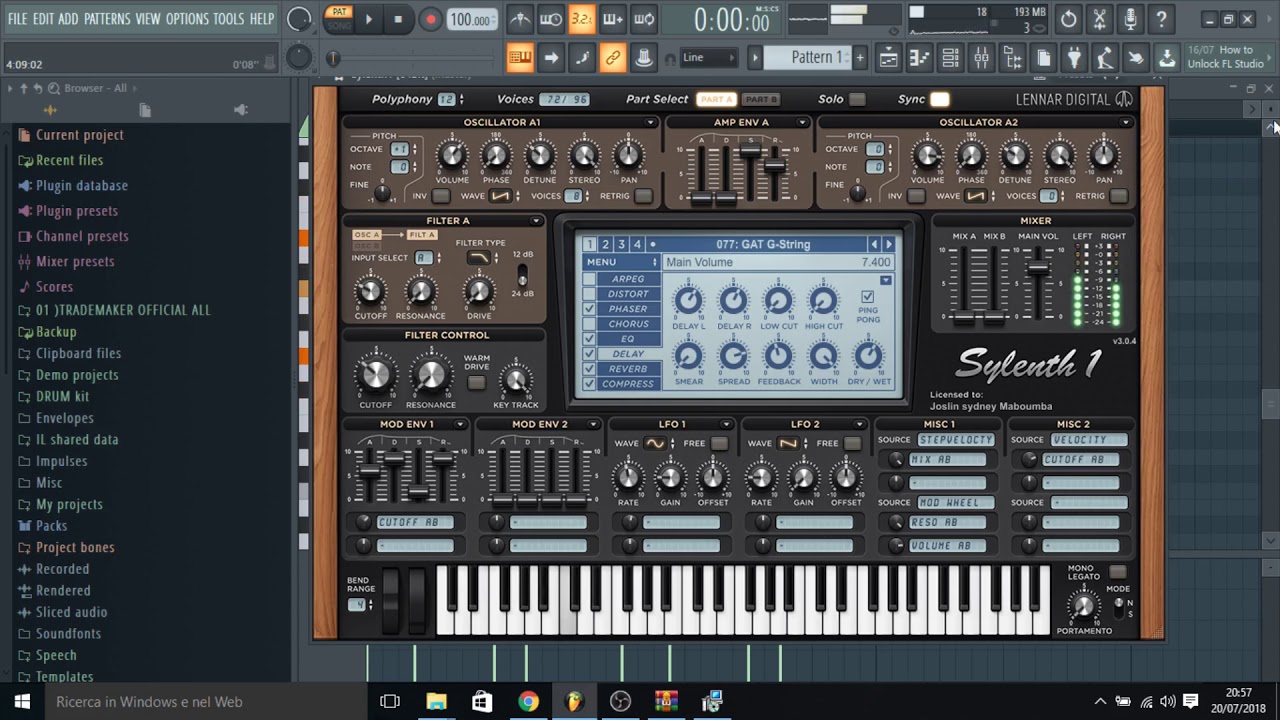This screenshot has width=1280, height=720.
Task: Open the Amp Env A dropdown arrow
Action: pos(803,123)
